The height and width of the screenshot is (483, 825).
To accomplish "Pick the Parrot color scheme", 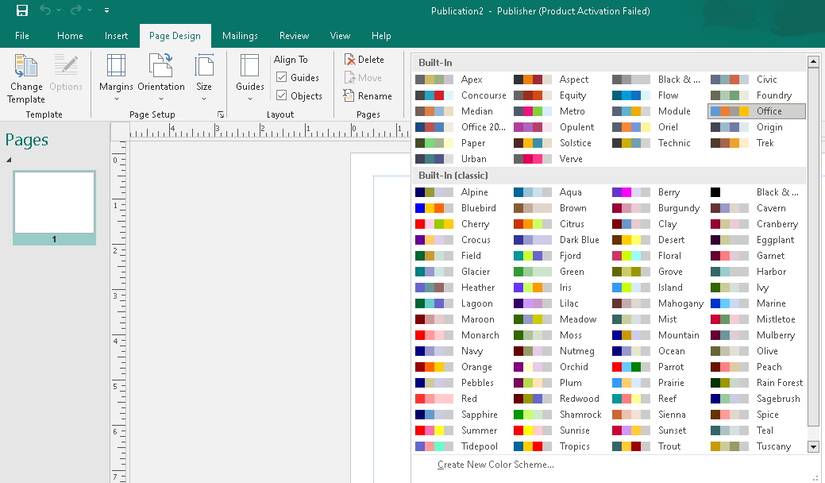I will 656,367.
